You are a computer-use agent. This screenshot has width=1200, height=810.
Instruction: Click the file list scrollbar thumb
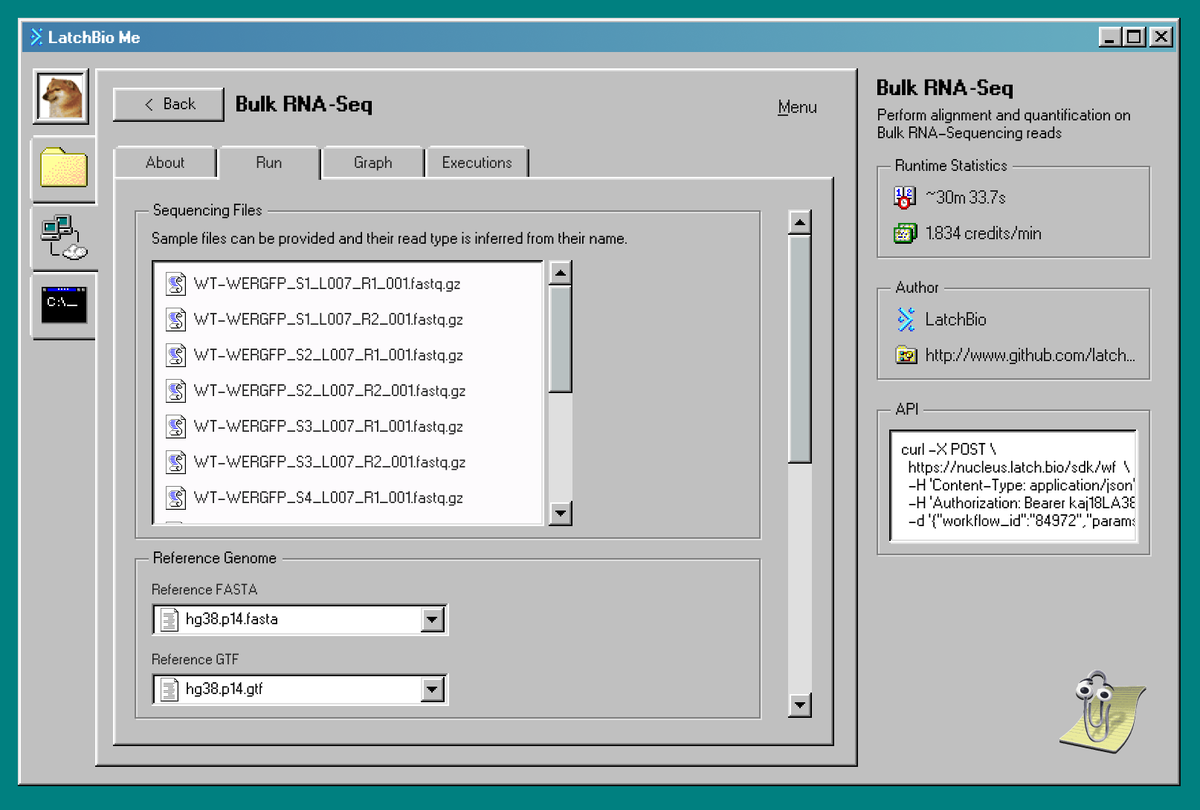(561, 338)
